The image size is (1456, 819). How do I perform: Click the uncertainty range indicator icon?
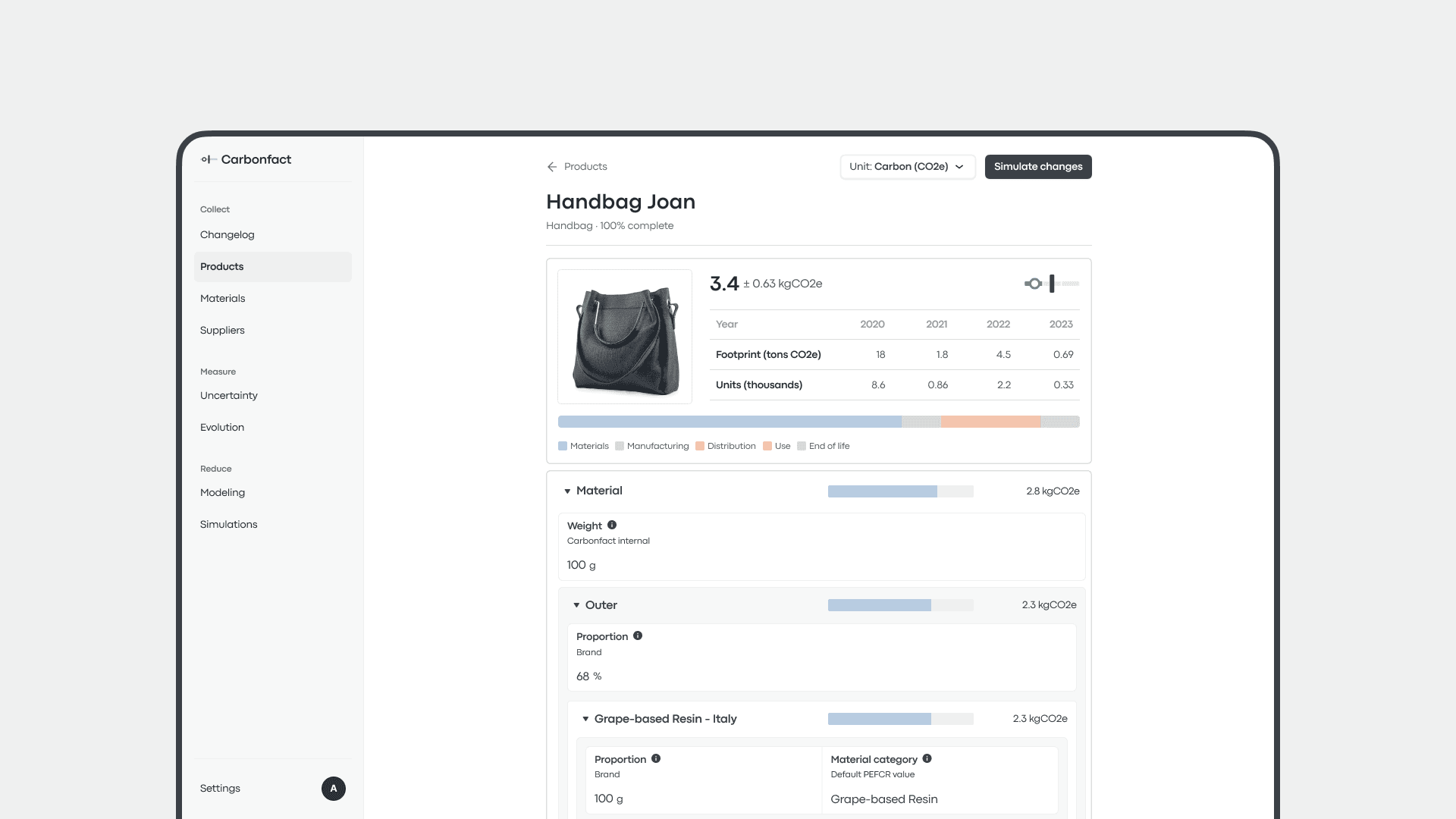click(x=1051, y=284)
